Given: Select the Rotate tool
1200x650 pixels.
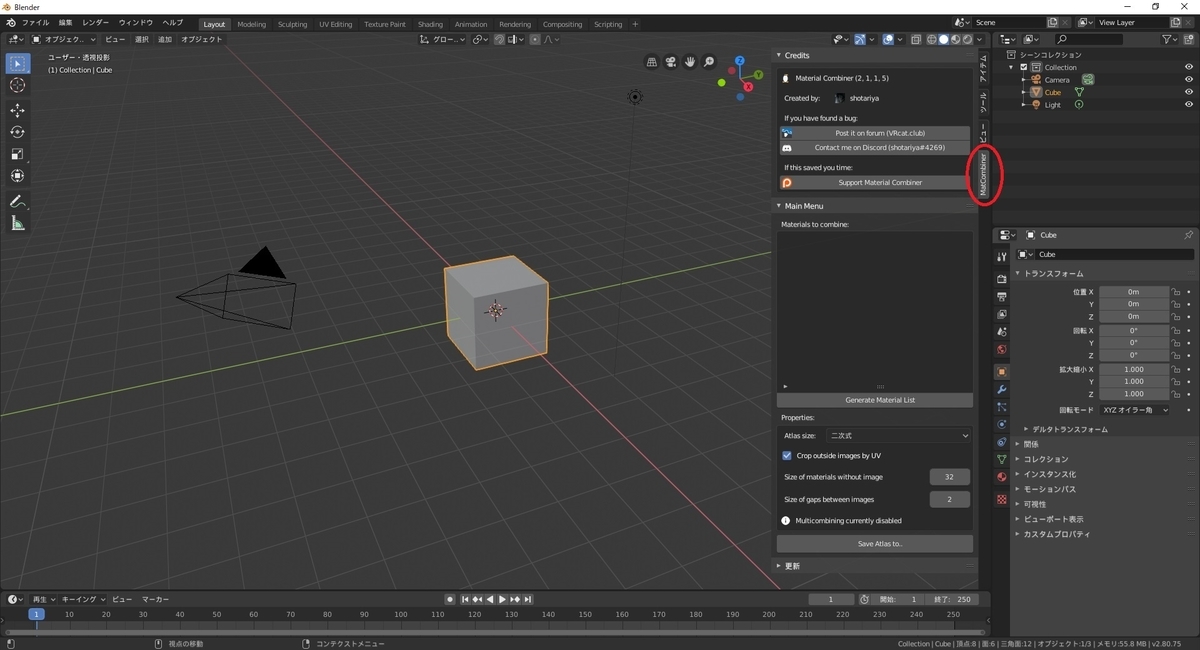Looking at the screenshot, I should (x=18, y=132).
